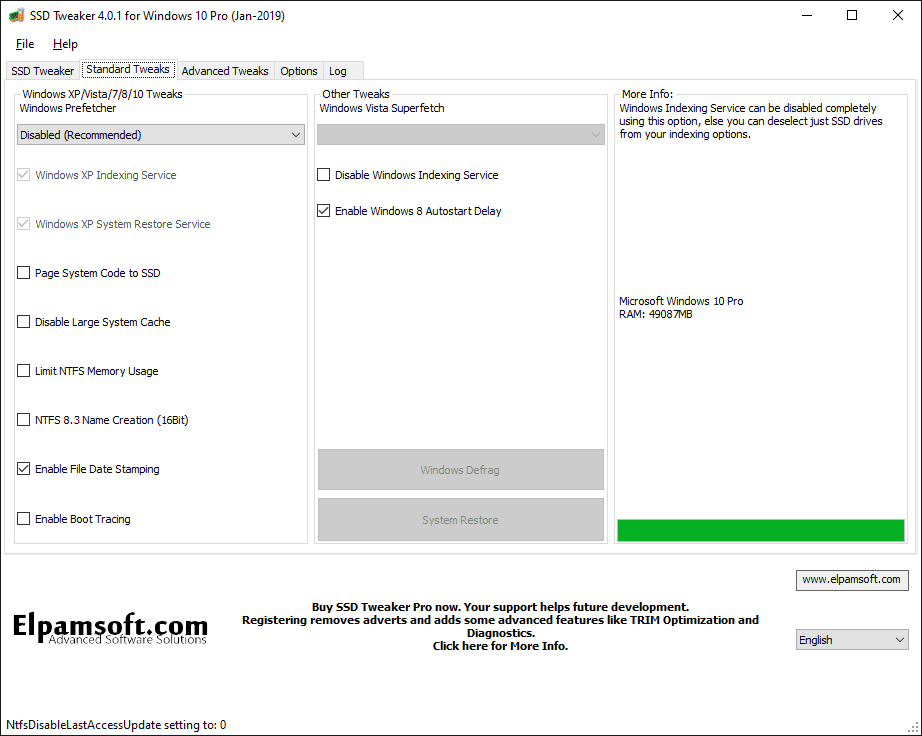Close the SSD Tweaker window
Image resolution: width=922 pixels, height=736 pixels.
[897, 15]
